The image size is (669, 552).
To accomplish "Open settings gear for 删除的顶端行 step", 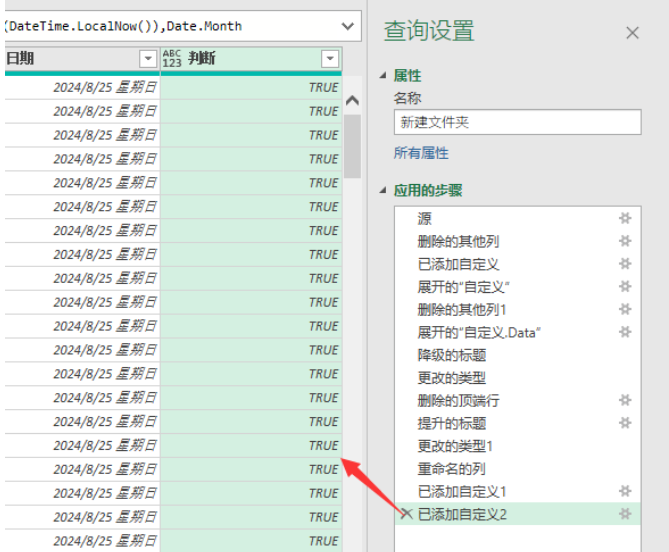I will pos(625,400).
